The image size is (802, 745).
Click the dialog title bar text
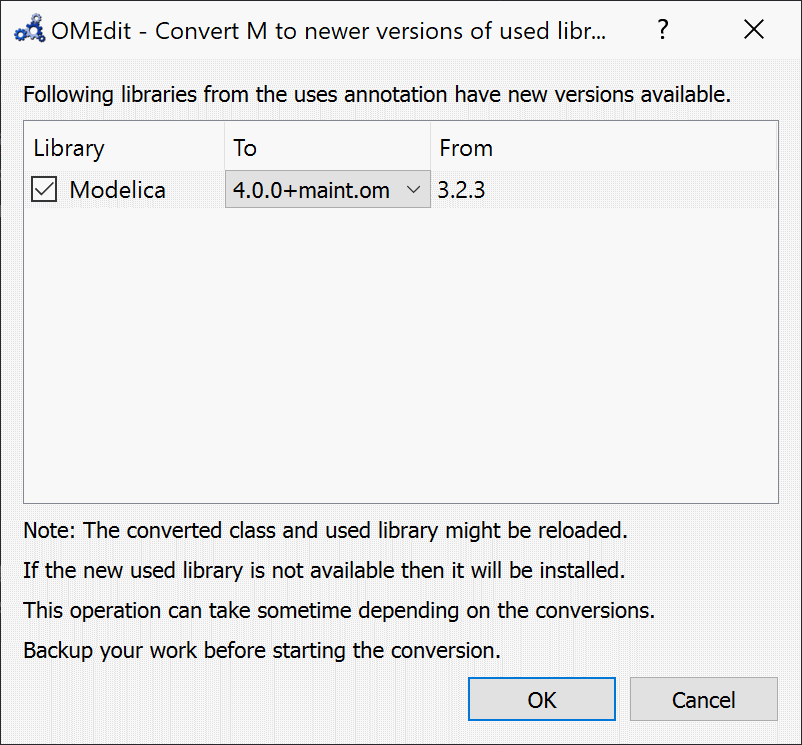point(330,30)
